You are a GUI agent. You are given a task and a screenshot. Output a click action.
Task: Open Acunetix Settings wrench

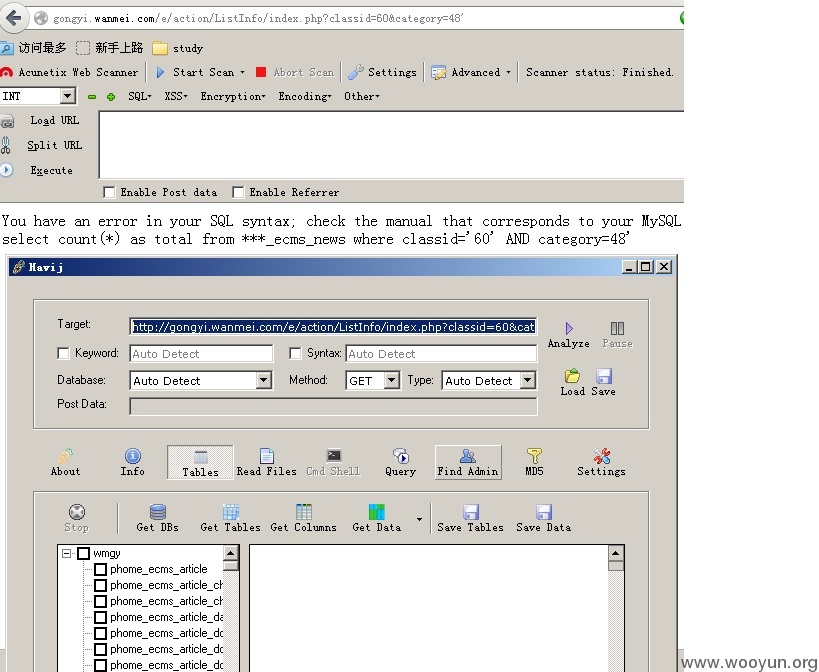coord(382,72)
